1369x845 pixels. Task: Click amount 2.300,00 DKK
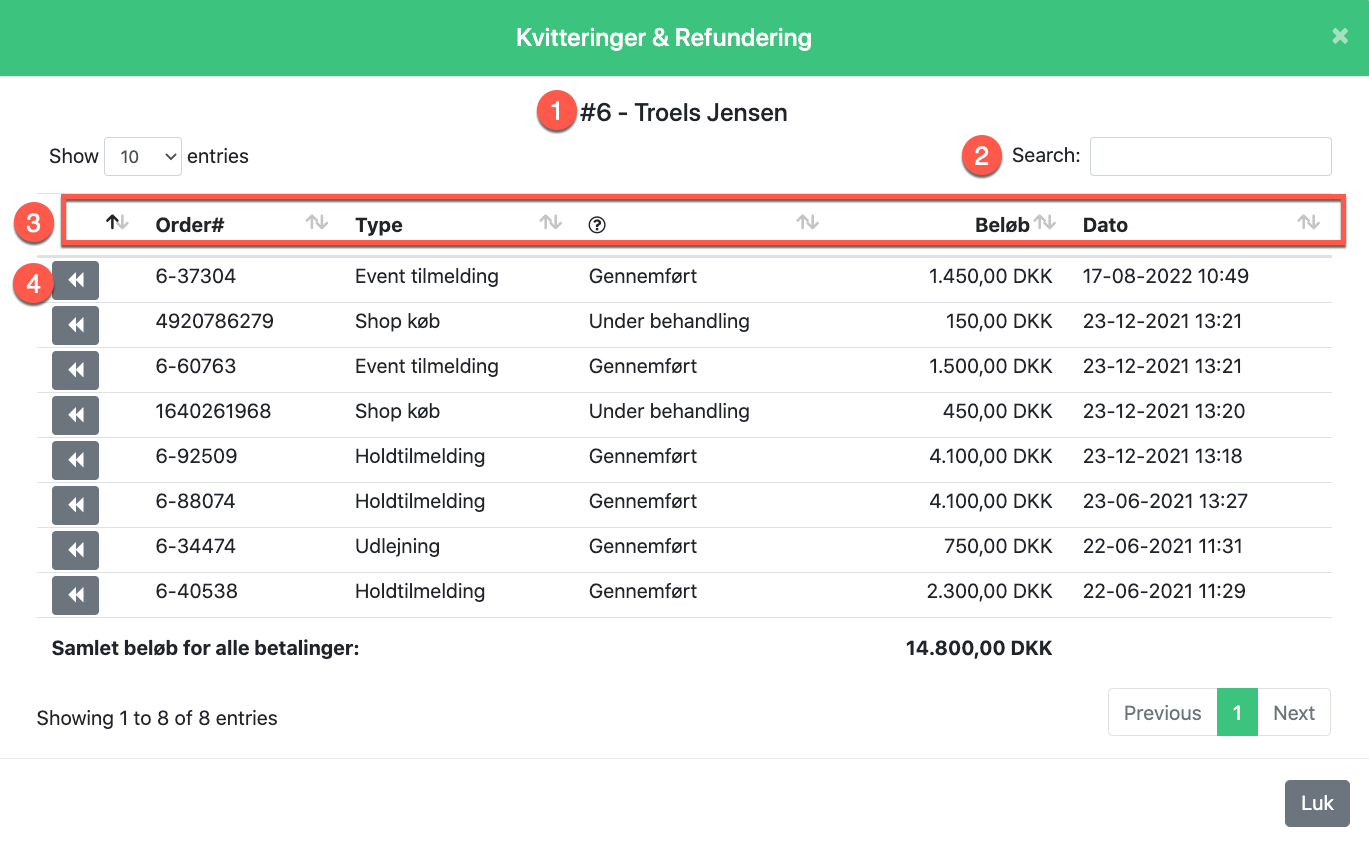[x=990, y=591]
